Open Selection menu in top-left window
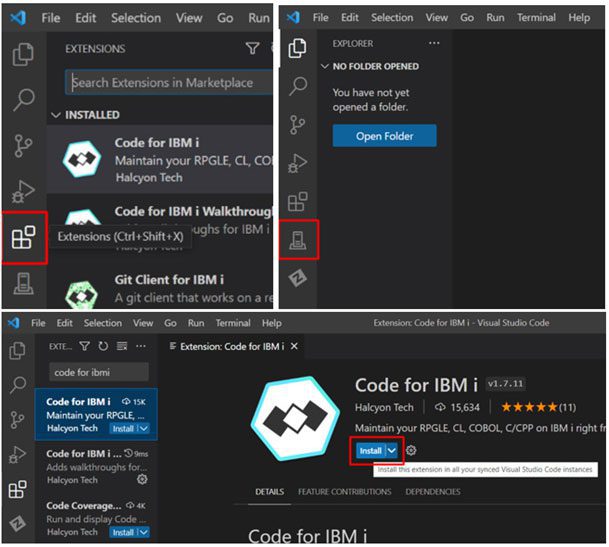Screen dimensions: 609x547 (x=136, y=18)
